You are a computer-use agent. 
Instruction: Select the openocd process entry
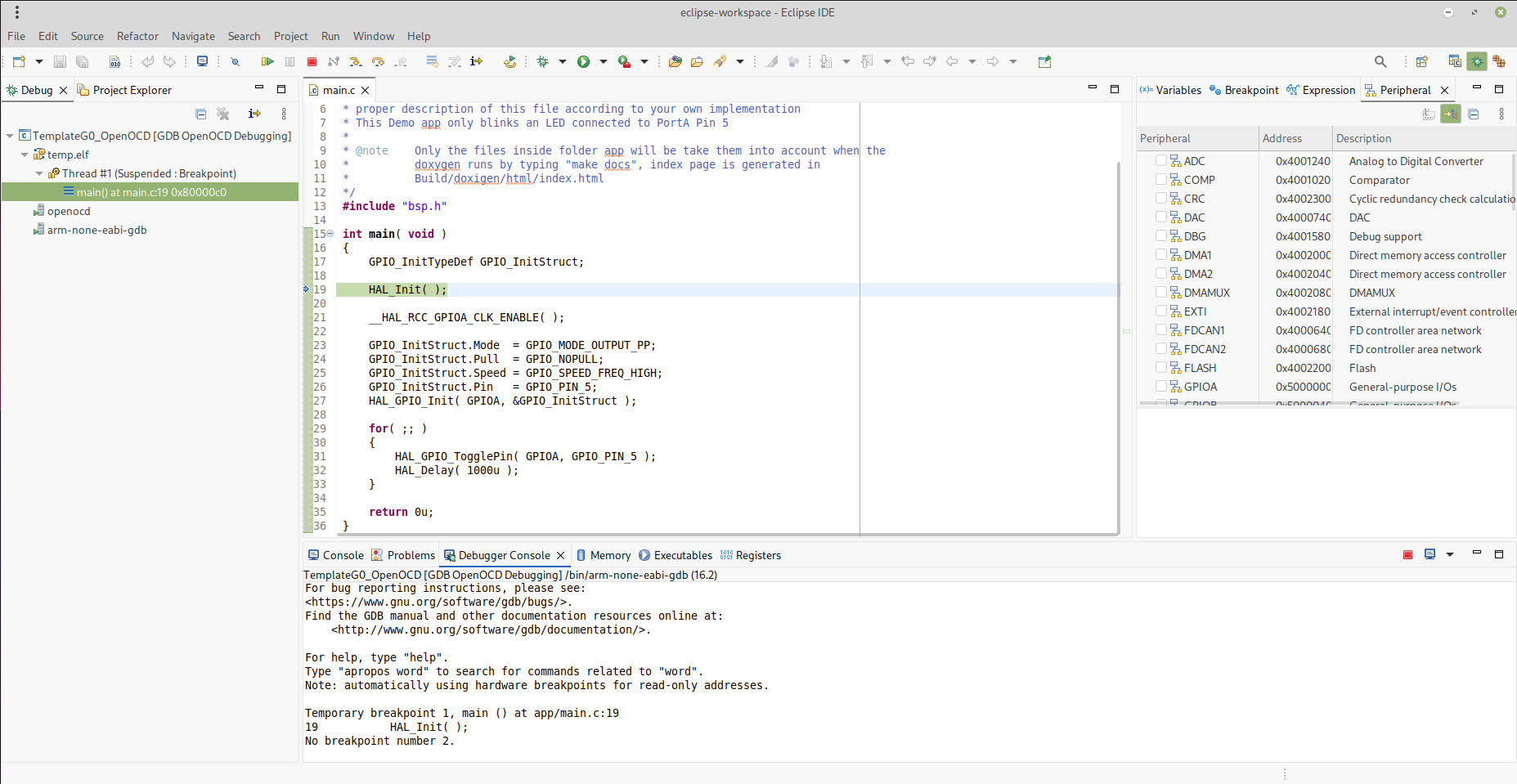(69, 211)
